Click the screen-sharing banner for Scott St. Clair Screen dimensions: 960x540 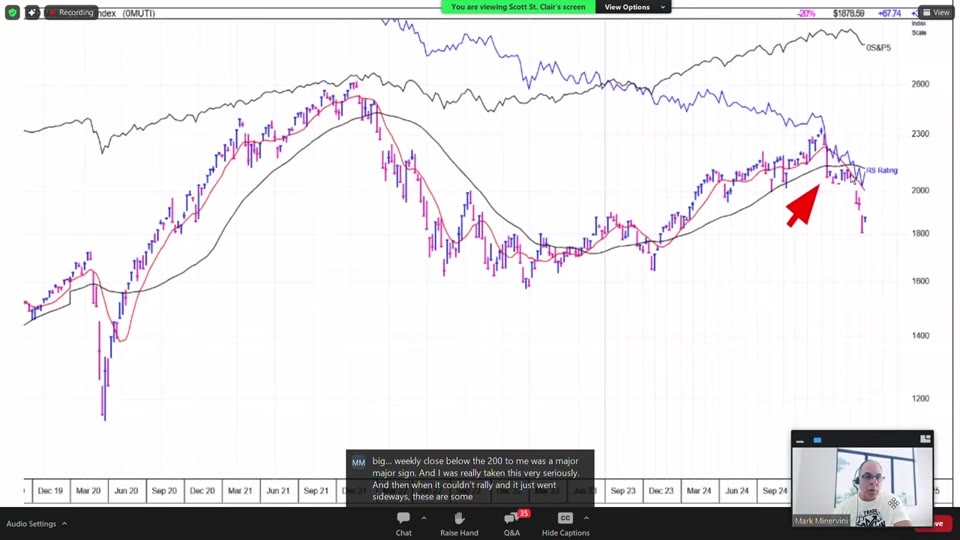(x=518, y=7)
